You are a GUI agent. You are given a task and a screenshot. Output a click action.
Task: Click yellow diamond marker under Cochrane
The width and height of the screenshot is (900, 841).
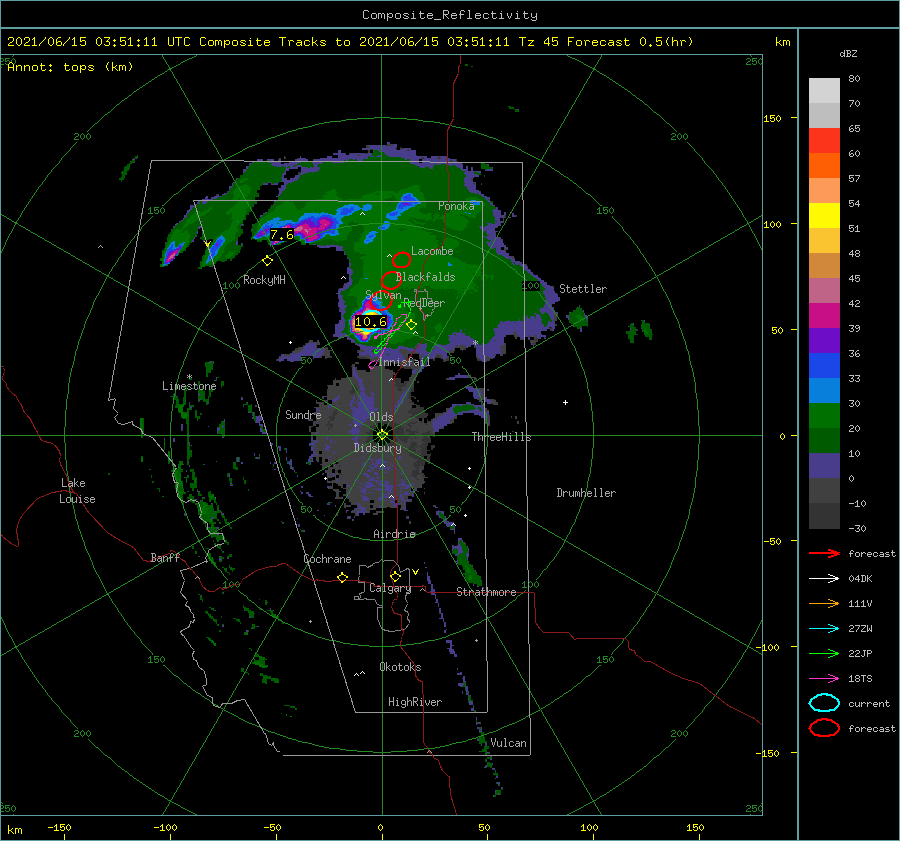[342, 578]
